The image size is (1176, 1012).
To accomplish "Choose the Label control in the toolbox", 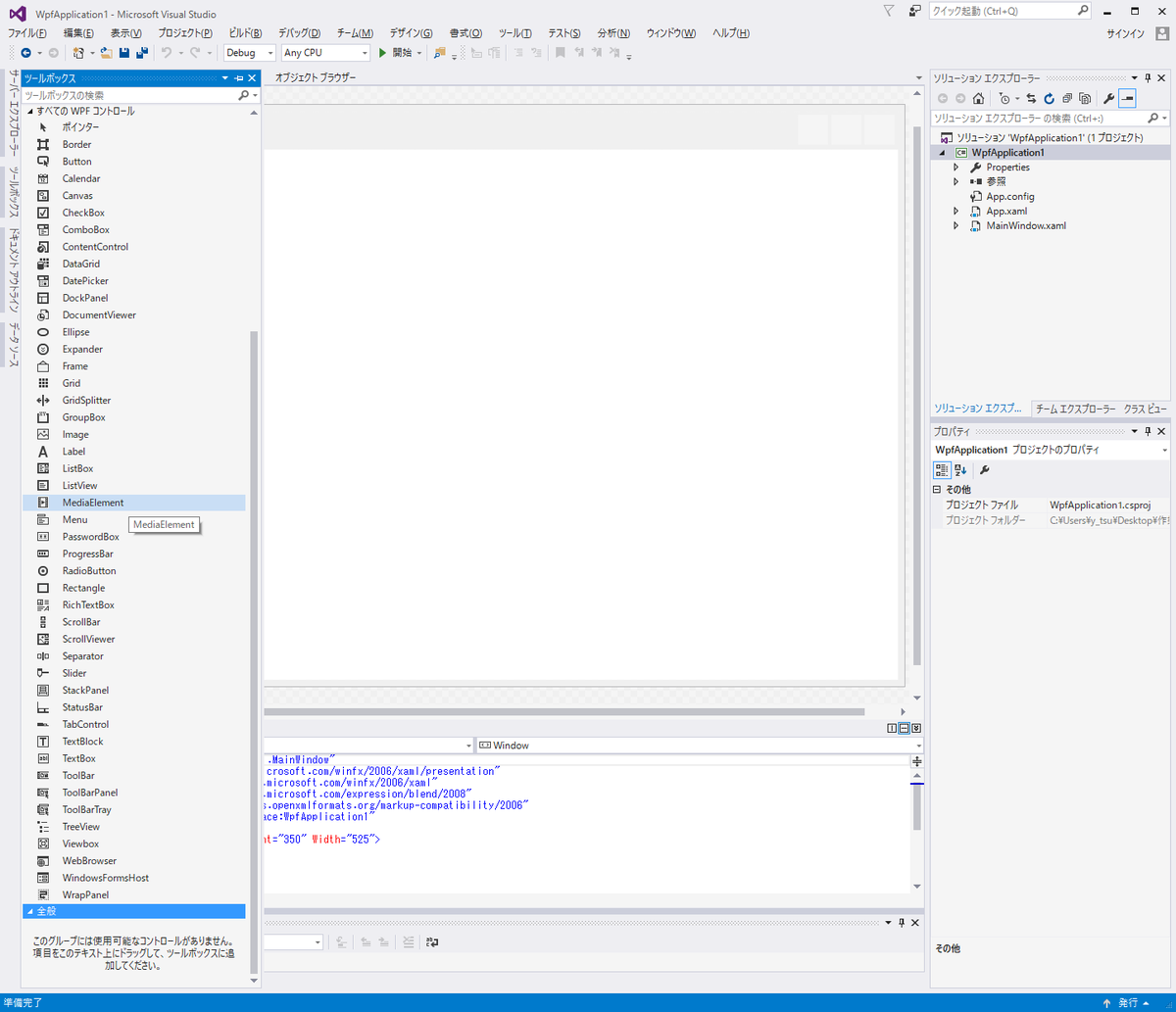I will point(134,452).
